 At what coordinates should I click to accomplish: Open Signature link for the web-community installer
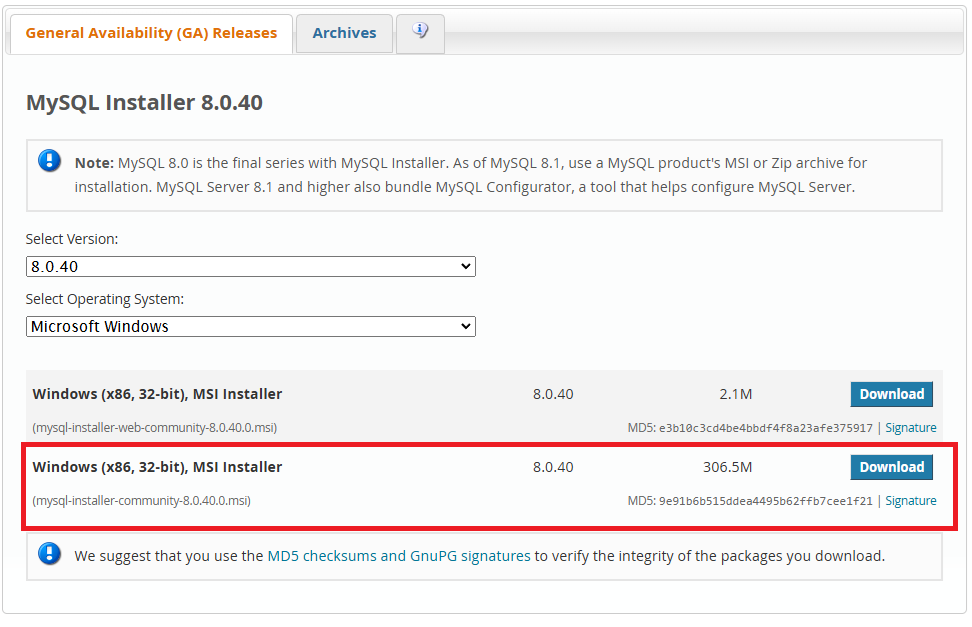click(x=910, y=428)
